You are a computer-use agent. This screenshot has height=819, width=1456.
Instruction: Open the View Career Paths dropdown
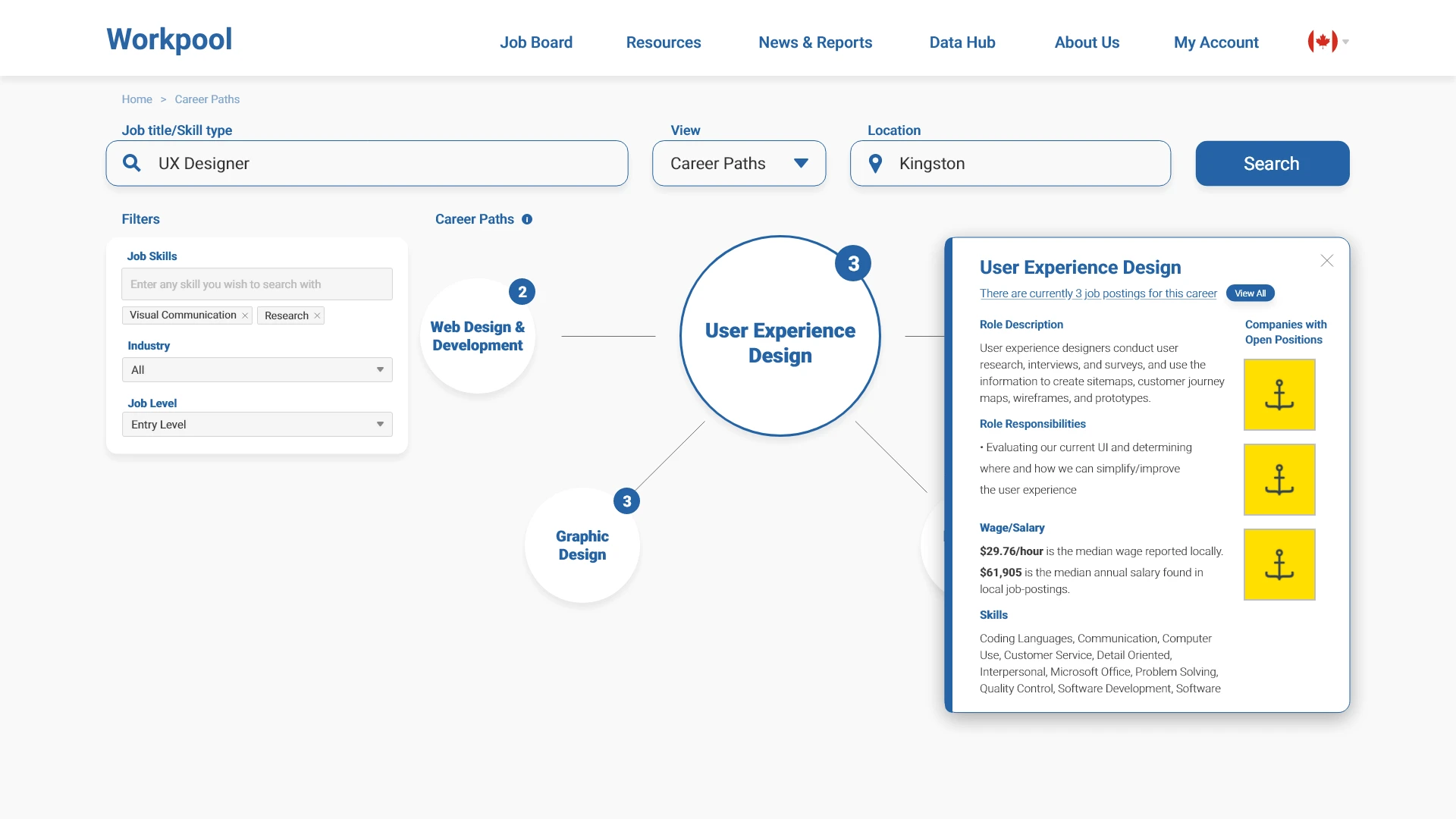[739, 163]
